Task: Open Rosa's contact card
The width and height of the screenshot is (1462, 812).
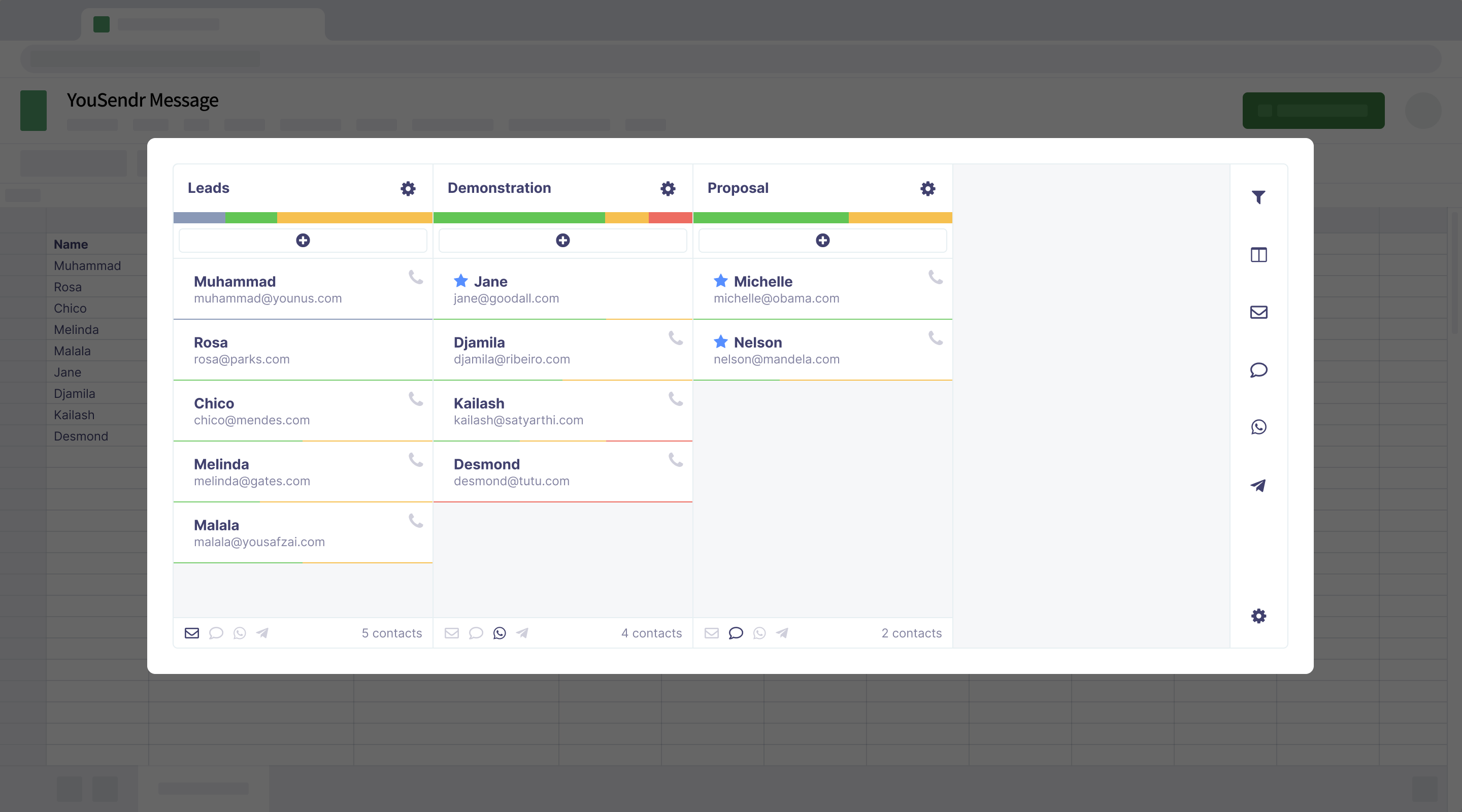Action: coord(303,350)
